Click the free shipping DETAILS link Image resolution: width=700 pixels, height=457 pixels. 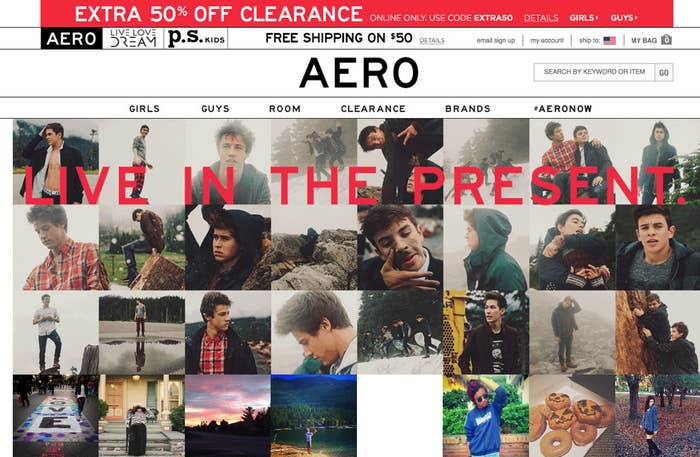tap(432, 40)
